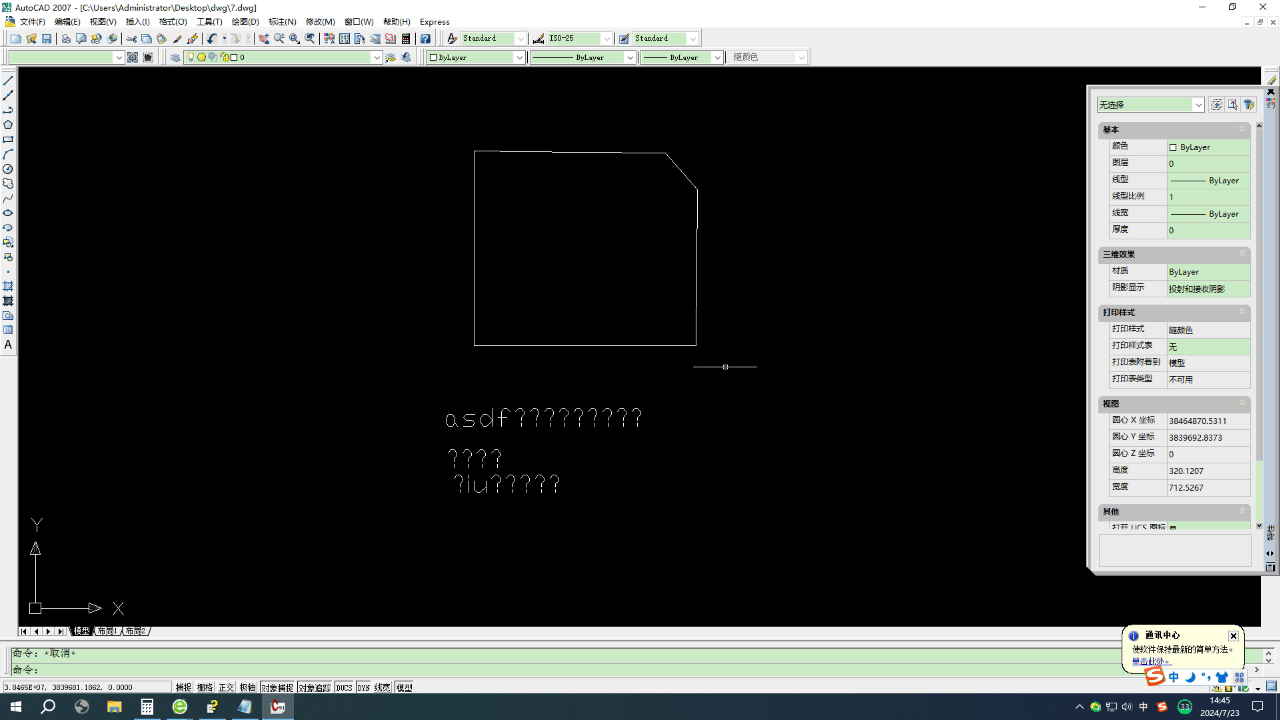Open the ByLayer color control dropdown
Viewport: 1280px width, 720px height.
(x=519, y=57)
